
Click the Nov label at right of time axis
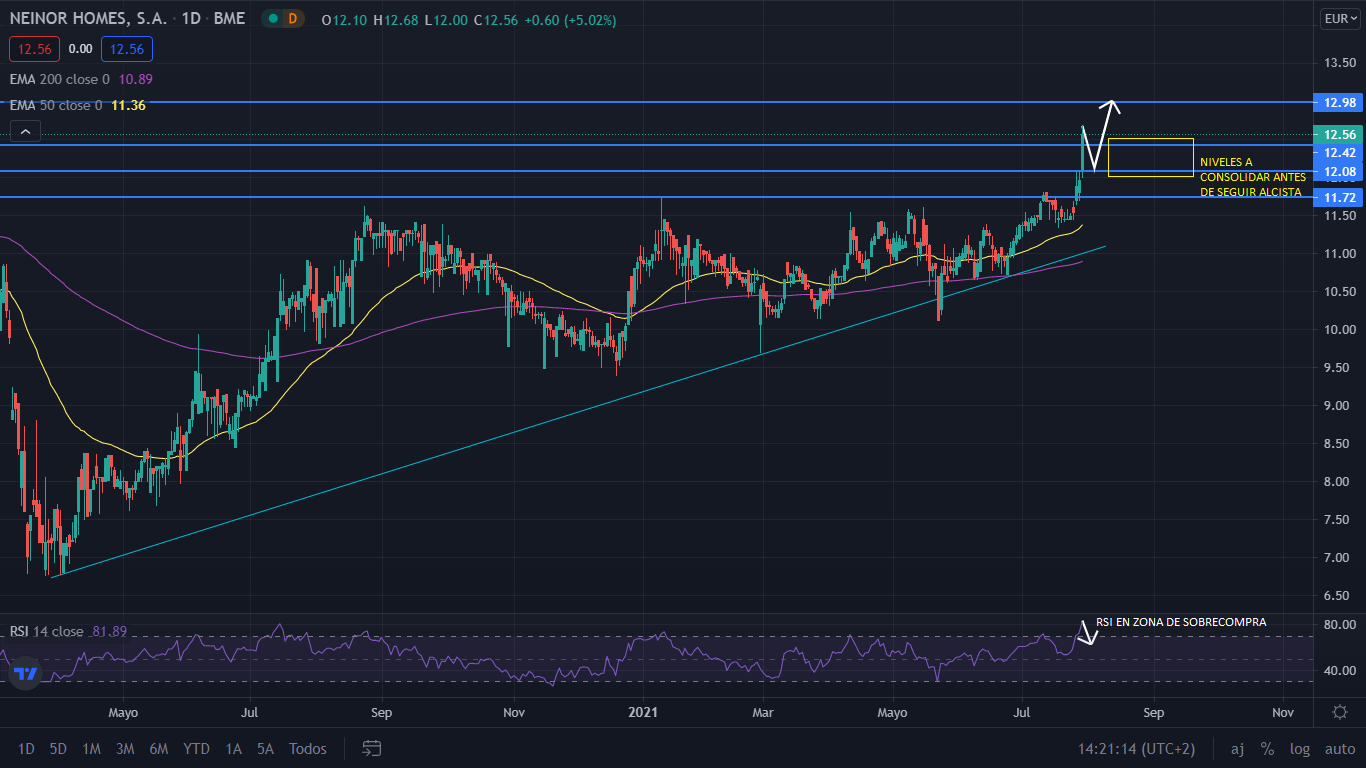click(1283, 713)
